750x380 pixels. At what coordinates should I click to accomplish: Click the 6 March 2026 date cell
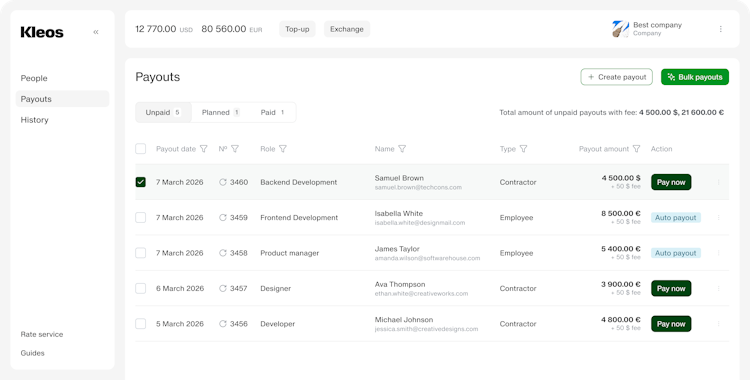(180, 289)
